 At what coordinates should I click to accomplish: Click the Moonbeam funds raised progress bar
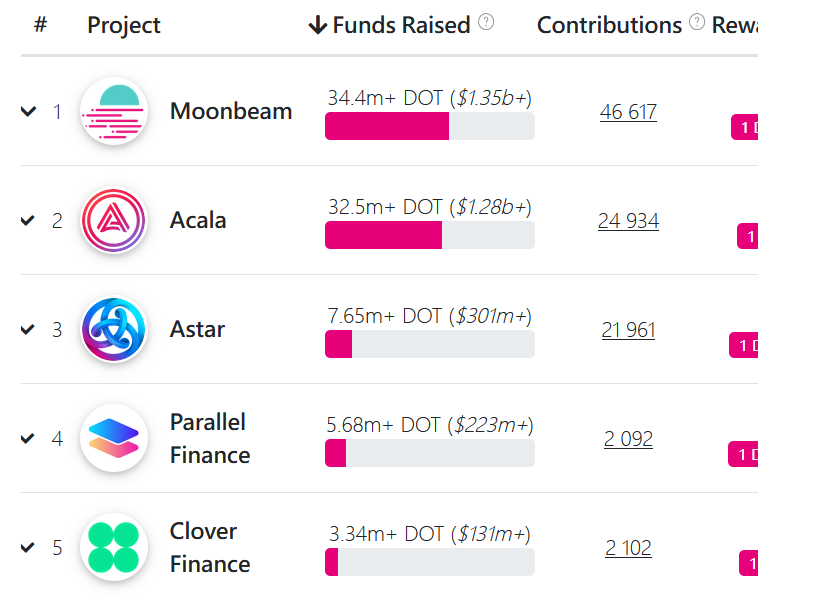[x=429, y=126]
